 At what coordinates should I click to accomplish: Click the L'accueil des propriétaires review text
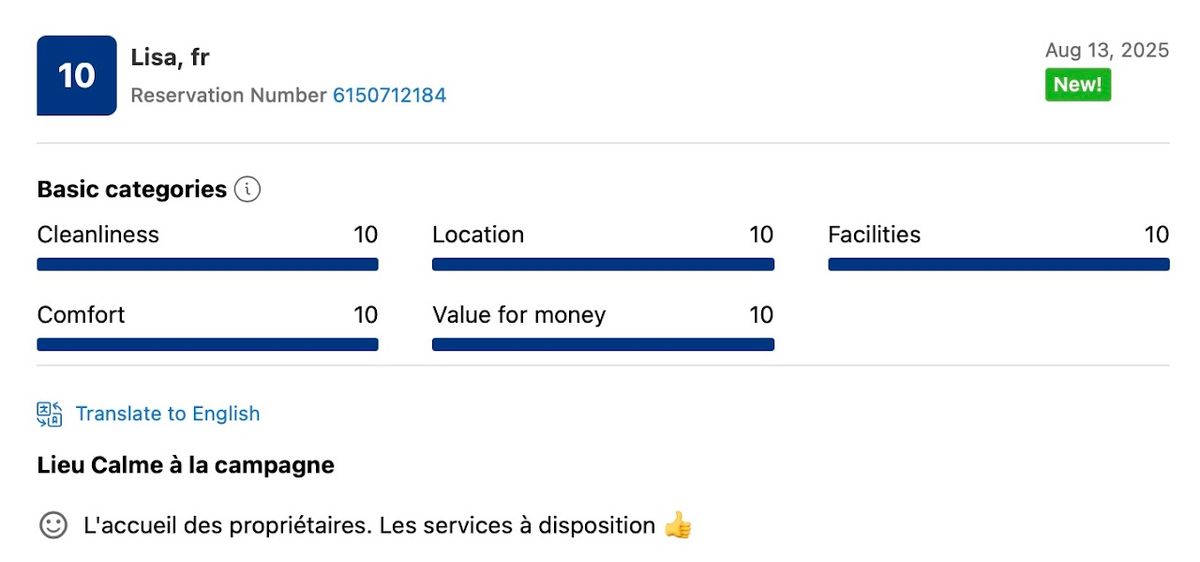pyautogui.click(x=370, y=525)
